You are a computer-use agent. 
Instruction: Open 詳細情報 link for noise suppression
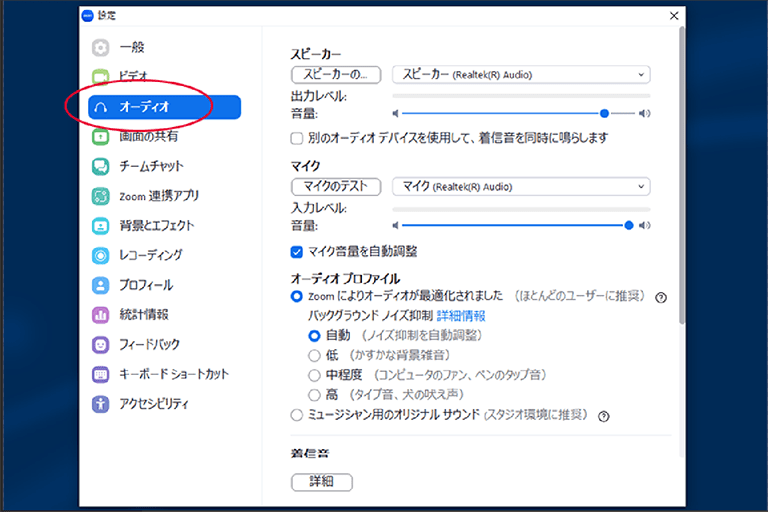point(461,316)
